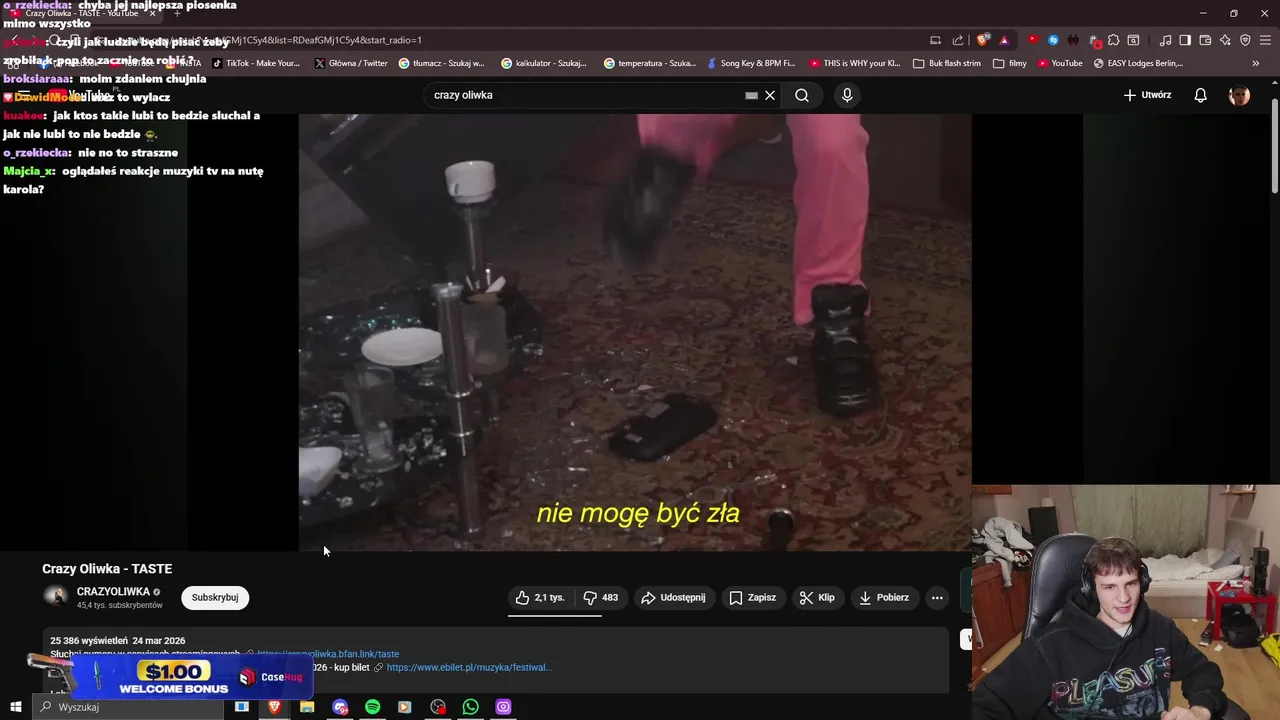Open YouTube notifications bell
This screenshot has width=1280, height=720.
[1201, 95]
